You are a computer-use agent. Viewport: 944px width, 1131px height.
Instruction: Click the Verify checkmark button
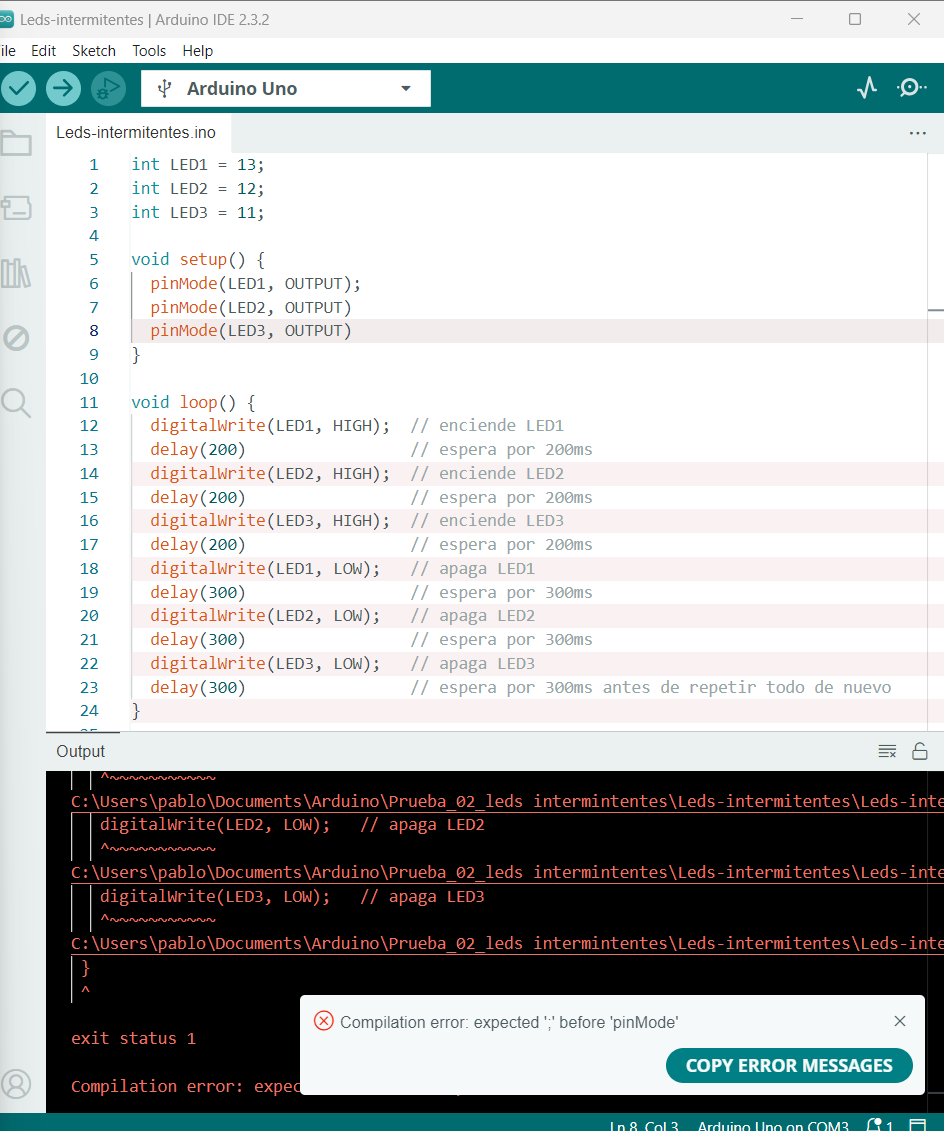pyautogui.click(x=18, y=89)
